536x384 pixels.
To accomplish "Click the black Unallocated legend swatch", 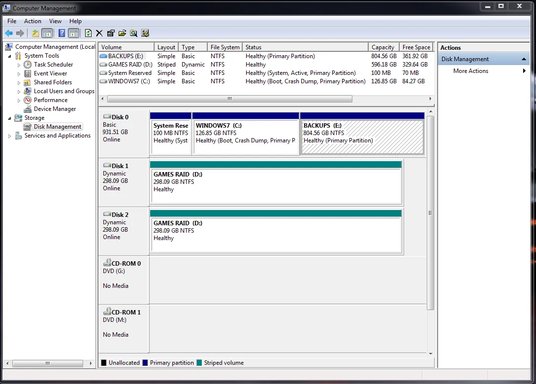I will click(x=104, y=363).
